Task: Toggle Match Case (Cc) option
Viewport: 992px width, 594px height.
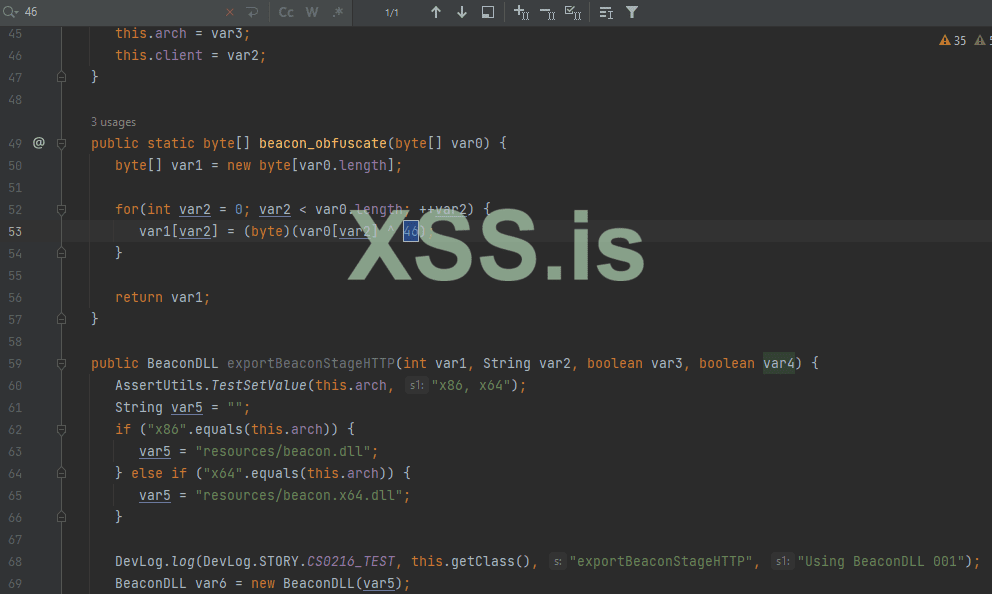Action: click(286, 12)
